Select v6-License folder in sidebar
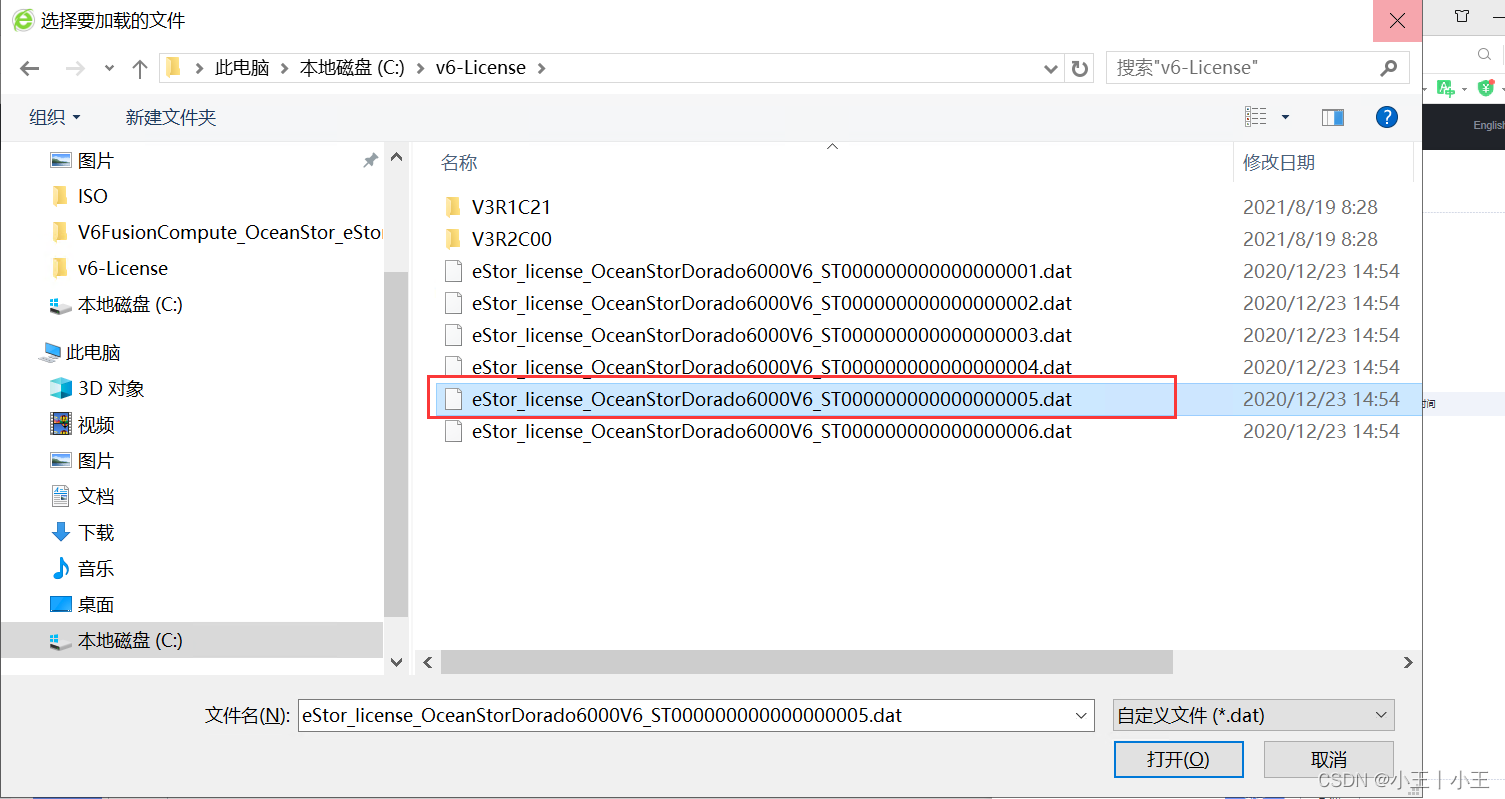 (x=123, y=268)
